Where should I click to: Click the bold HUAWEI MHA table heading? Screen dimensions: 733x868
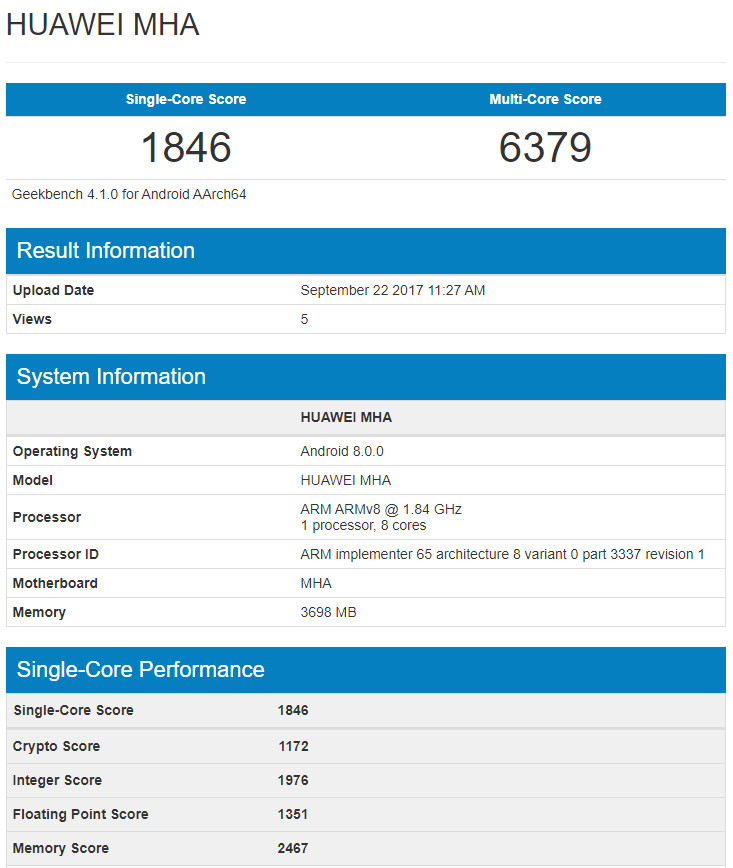[346, 417]
